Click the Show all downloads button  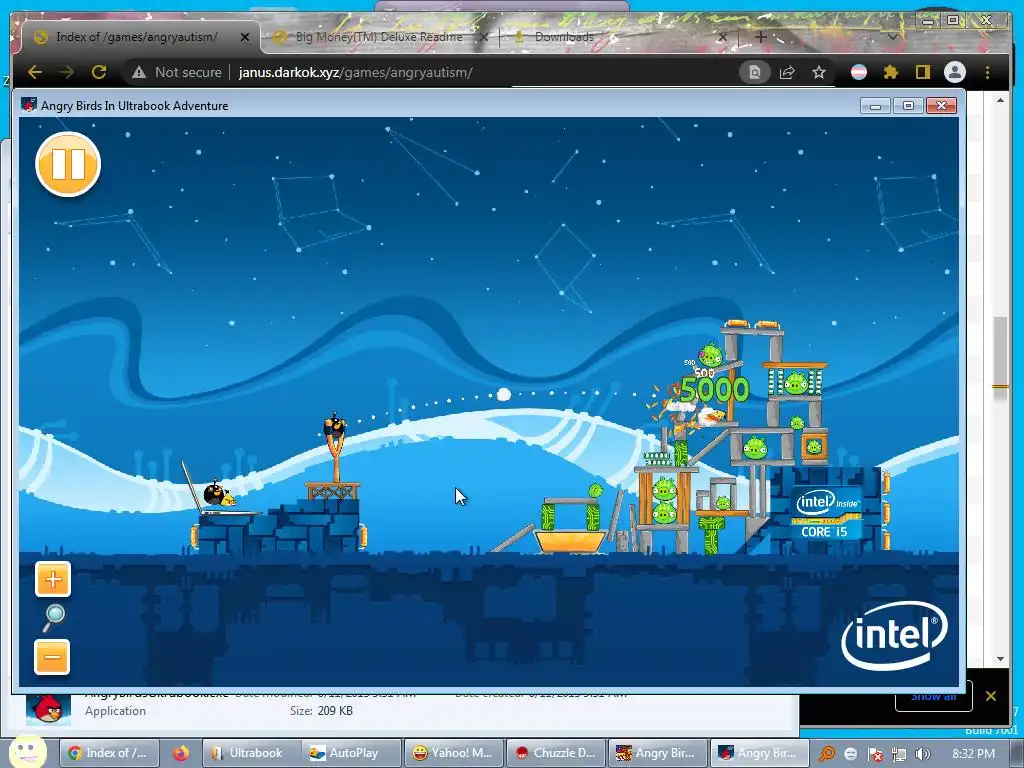[x=934, y=696]
